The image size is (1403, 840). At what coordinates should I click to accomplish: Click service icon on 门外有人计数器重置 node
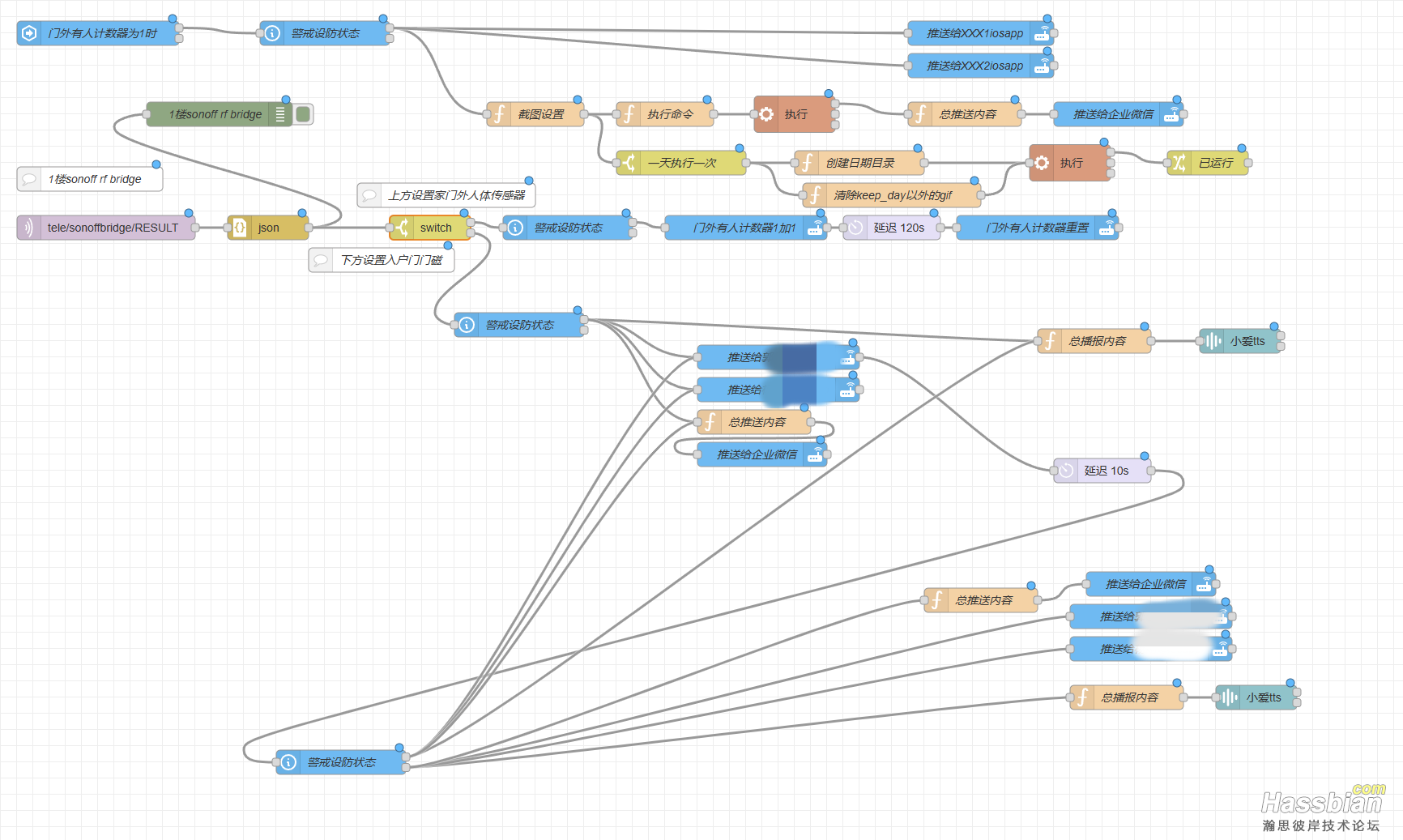(1107, 228)
